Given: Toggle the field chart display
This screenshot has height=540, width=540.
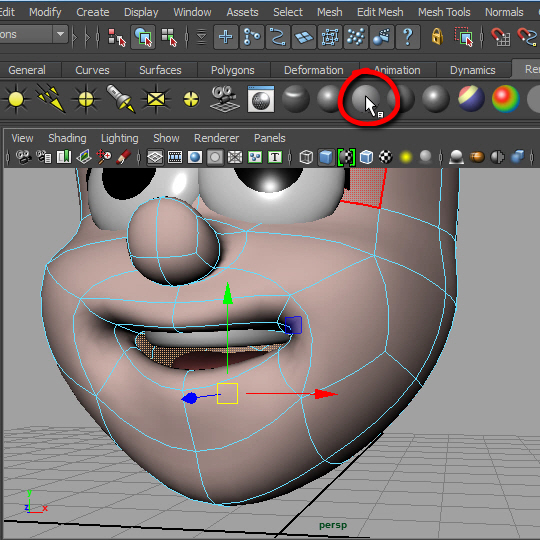Looking at the screenshot, I should pos(235,157).
